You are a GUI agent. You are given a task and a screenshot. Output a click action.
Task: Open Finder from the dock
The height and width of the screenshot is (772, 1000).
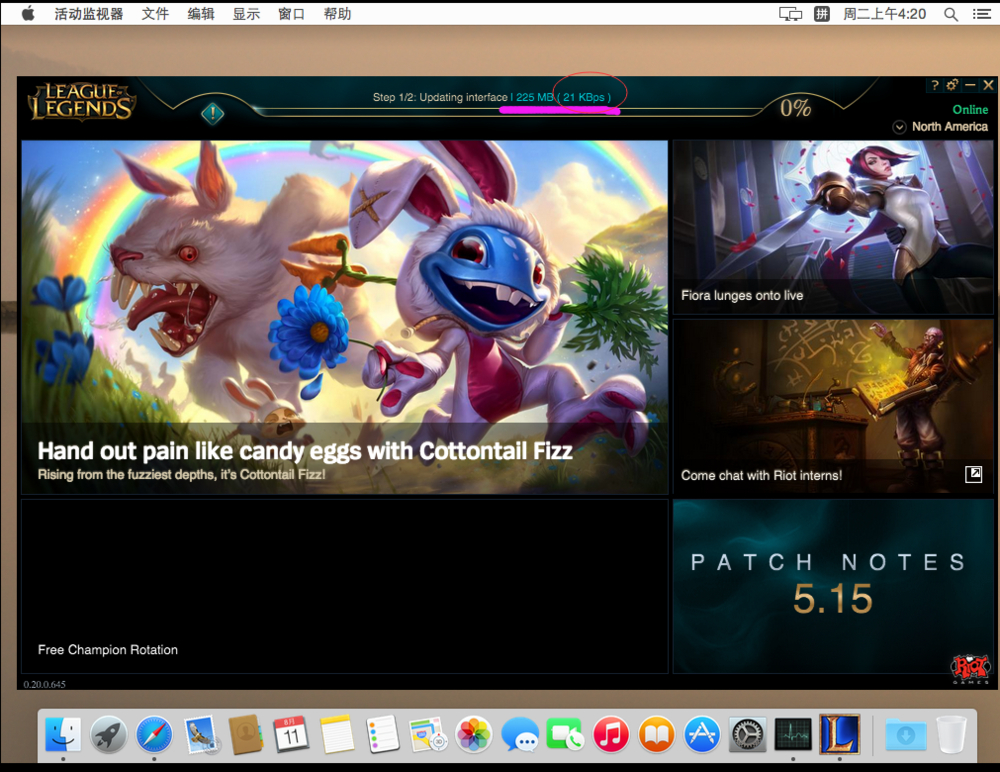coord(63,734)
